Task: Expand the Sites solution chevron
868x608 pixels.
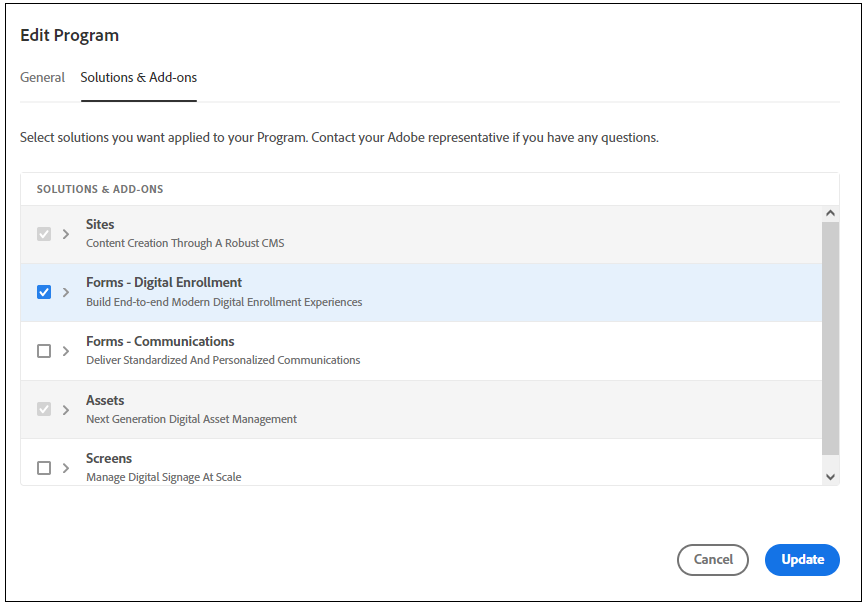Action: (x=66, y=234)
